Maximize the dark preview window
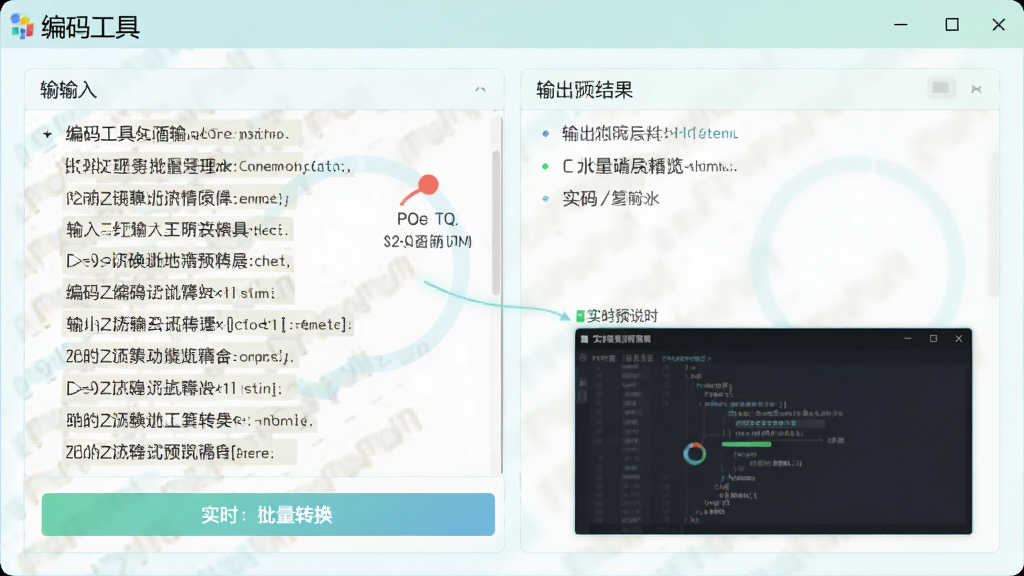This screenshot has width=1024, height=576. pos(933,338)
